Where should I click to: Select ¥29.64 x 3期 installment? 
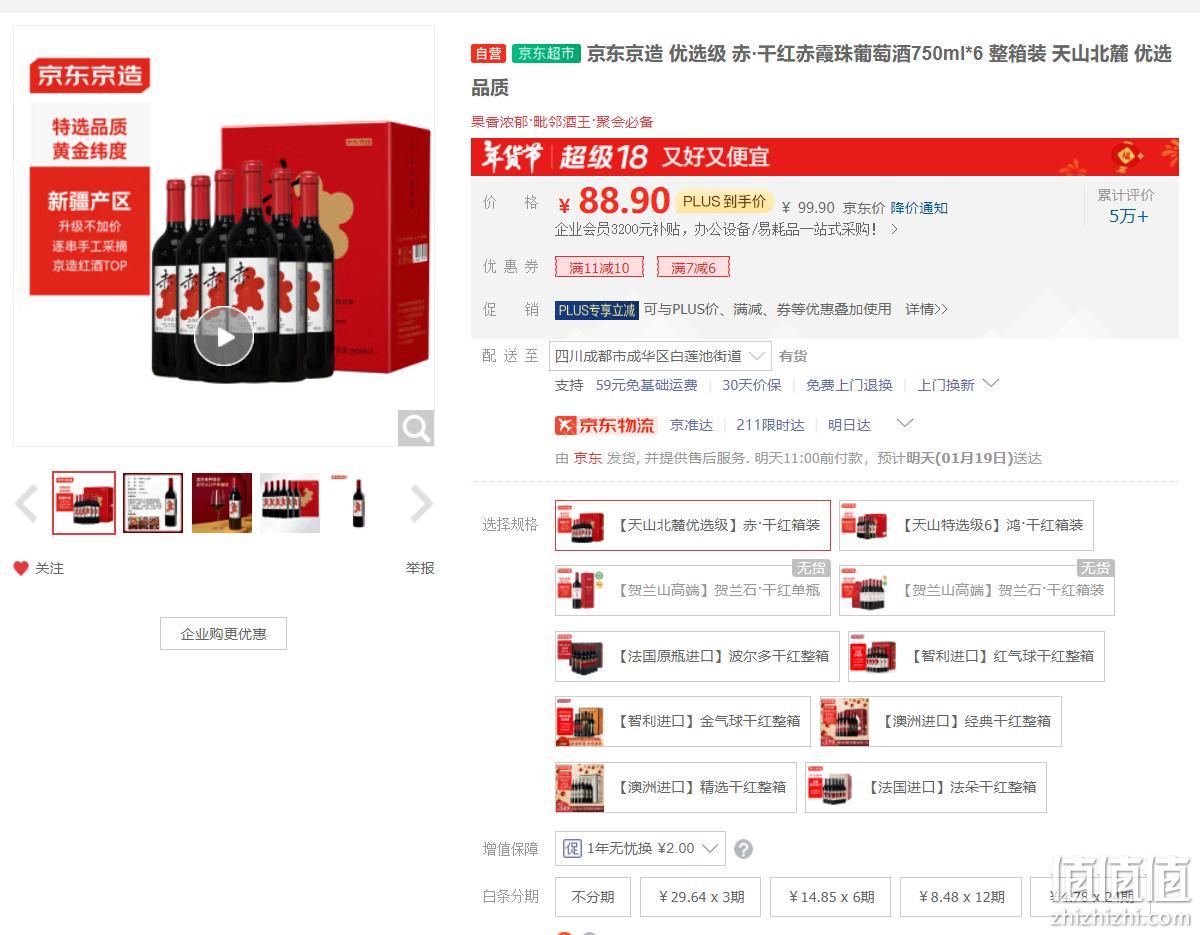coord(701,897)
